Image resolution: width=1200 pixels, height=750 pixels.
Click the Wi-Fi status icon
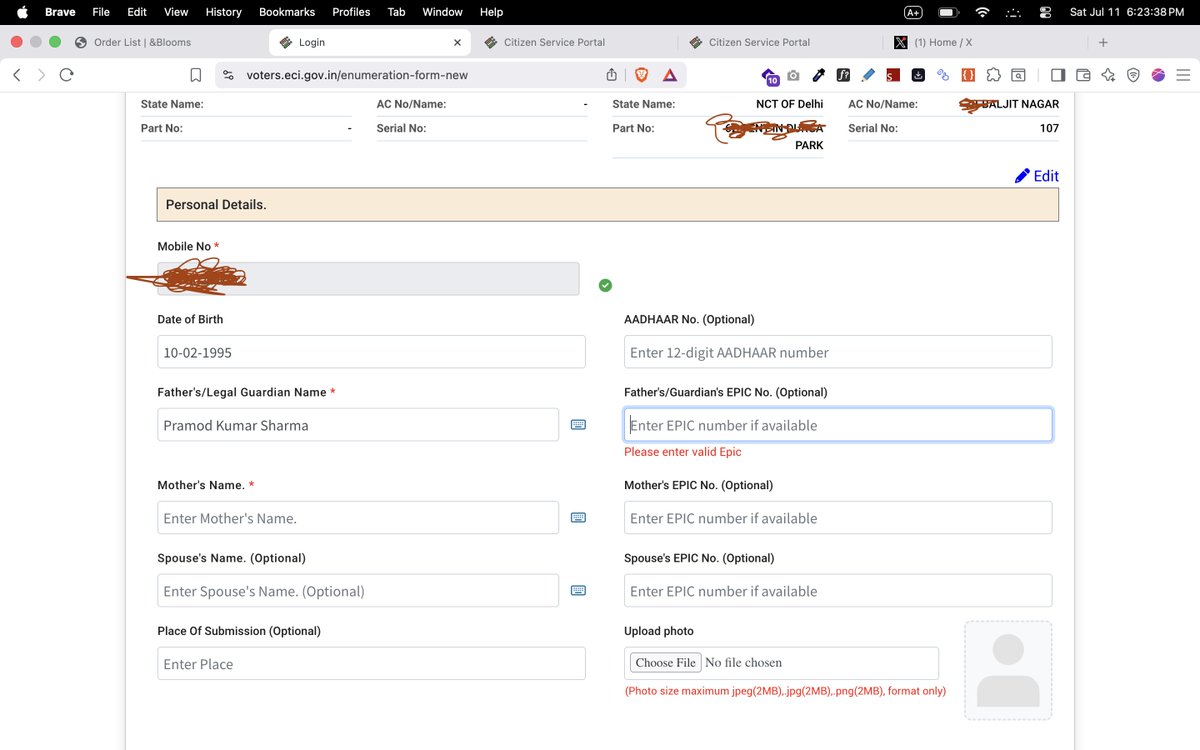pyautogui.click(x=982, y=12)
